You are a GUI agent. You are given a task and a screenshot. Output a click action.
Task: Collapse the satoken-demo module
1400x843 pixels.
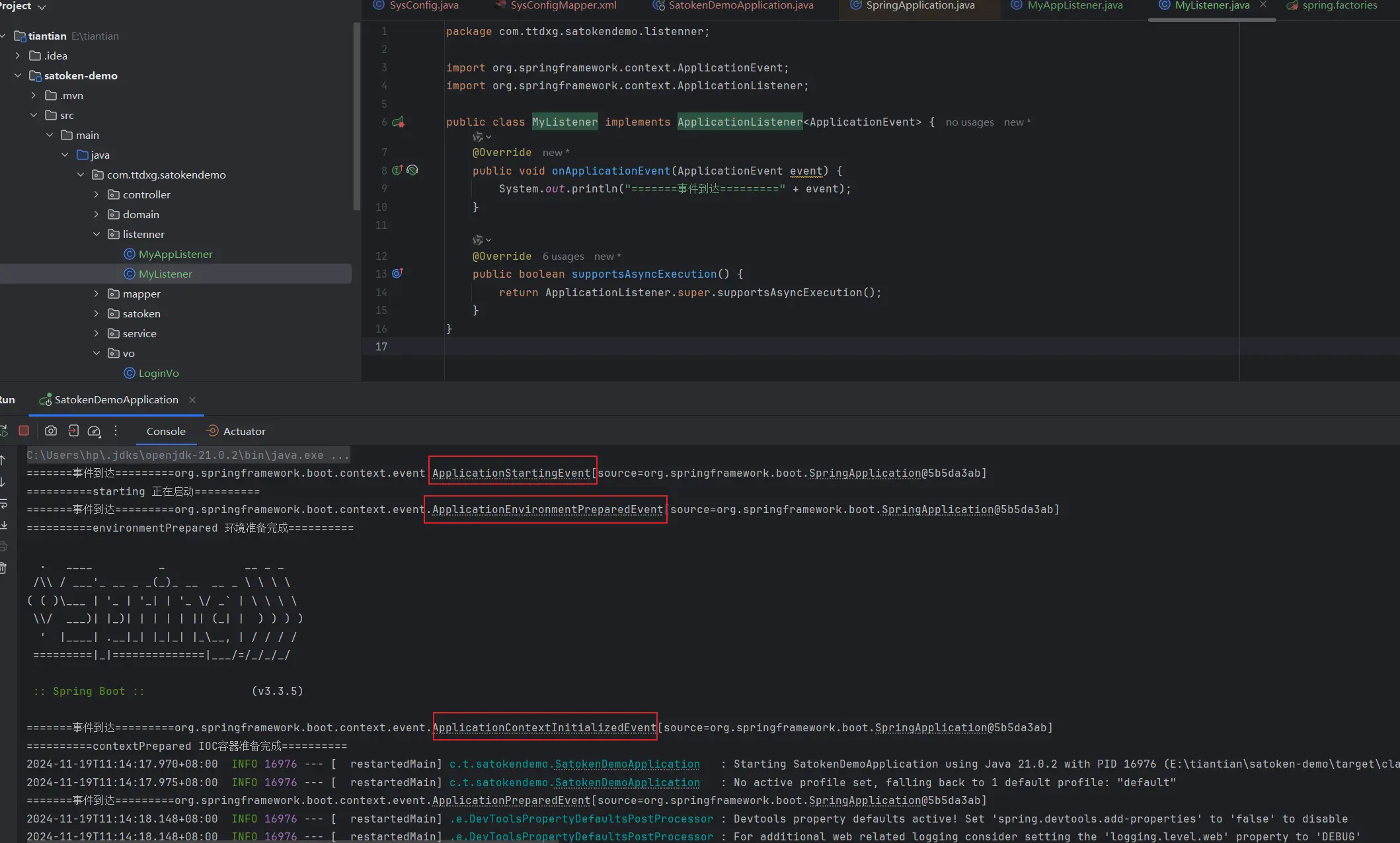point(18,75)
